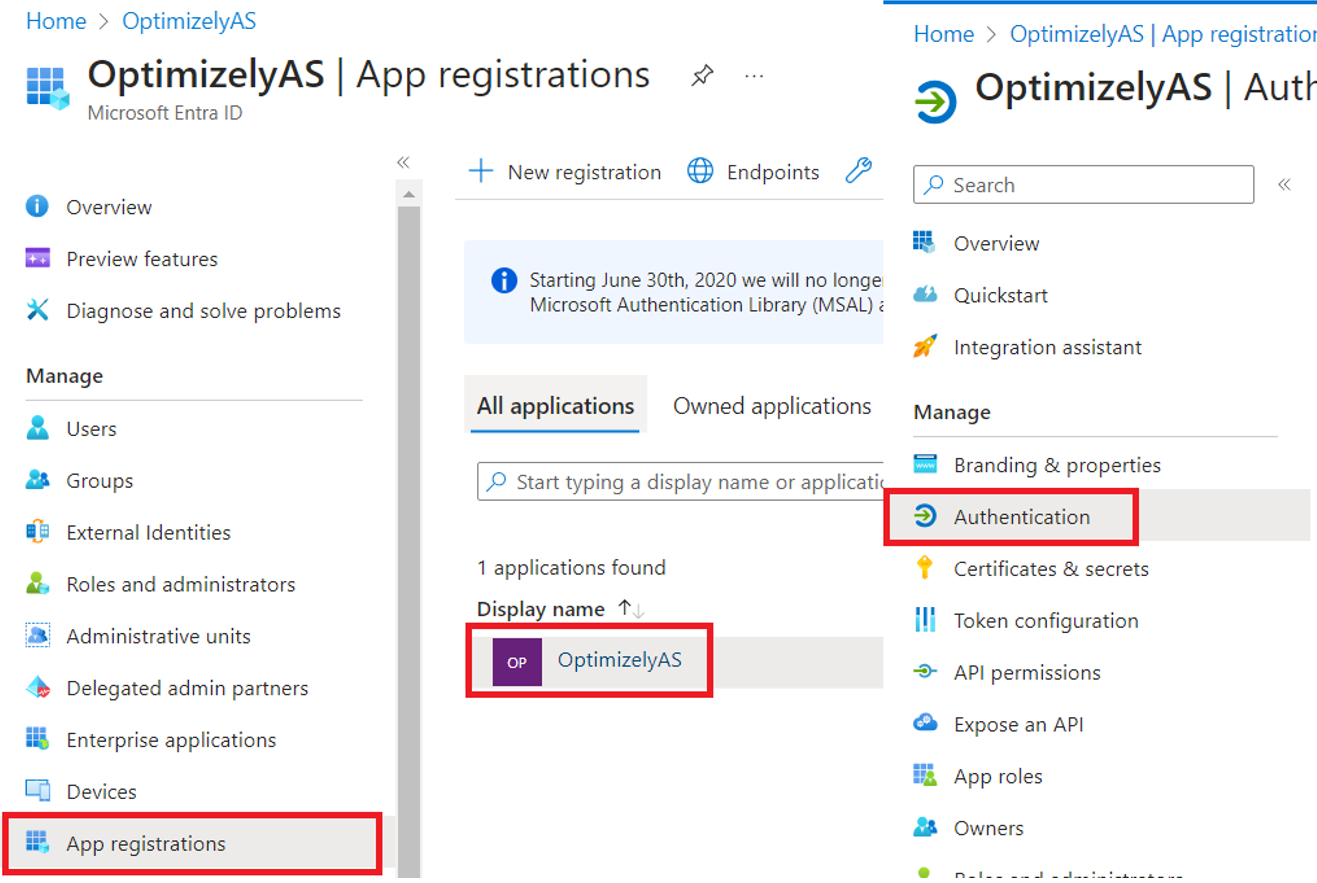Click the App registrations grid icon beside the page title
The width and height of the screenshot is (1317, 883).
[48, 87]
